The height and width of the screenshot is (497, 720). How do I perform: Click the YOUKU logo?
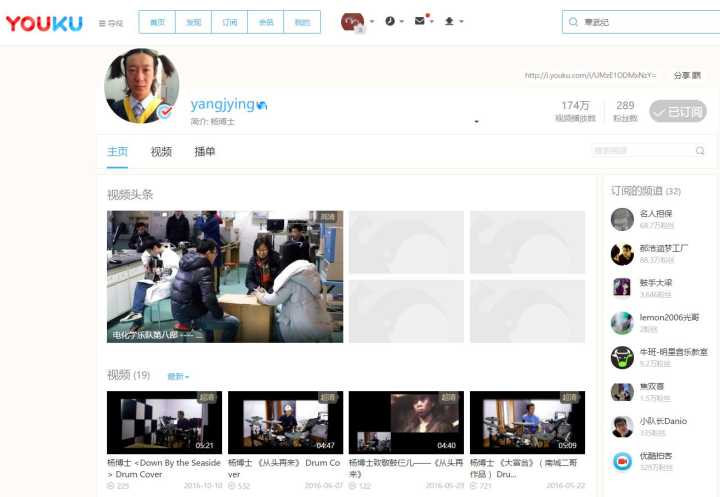click(44, 23)
